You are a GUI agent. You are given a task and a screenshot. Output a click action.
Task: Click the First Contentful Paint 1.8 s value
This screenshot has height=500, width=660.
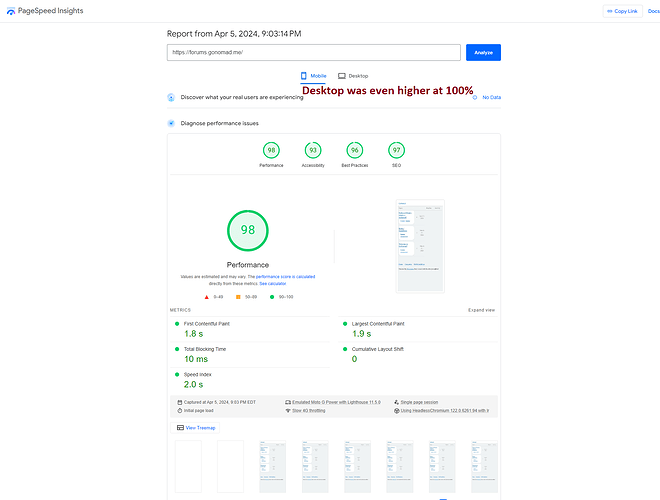tap(194, 334)
